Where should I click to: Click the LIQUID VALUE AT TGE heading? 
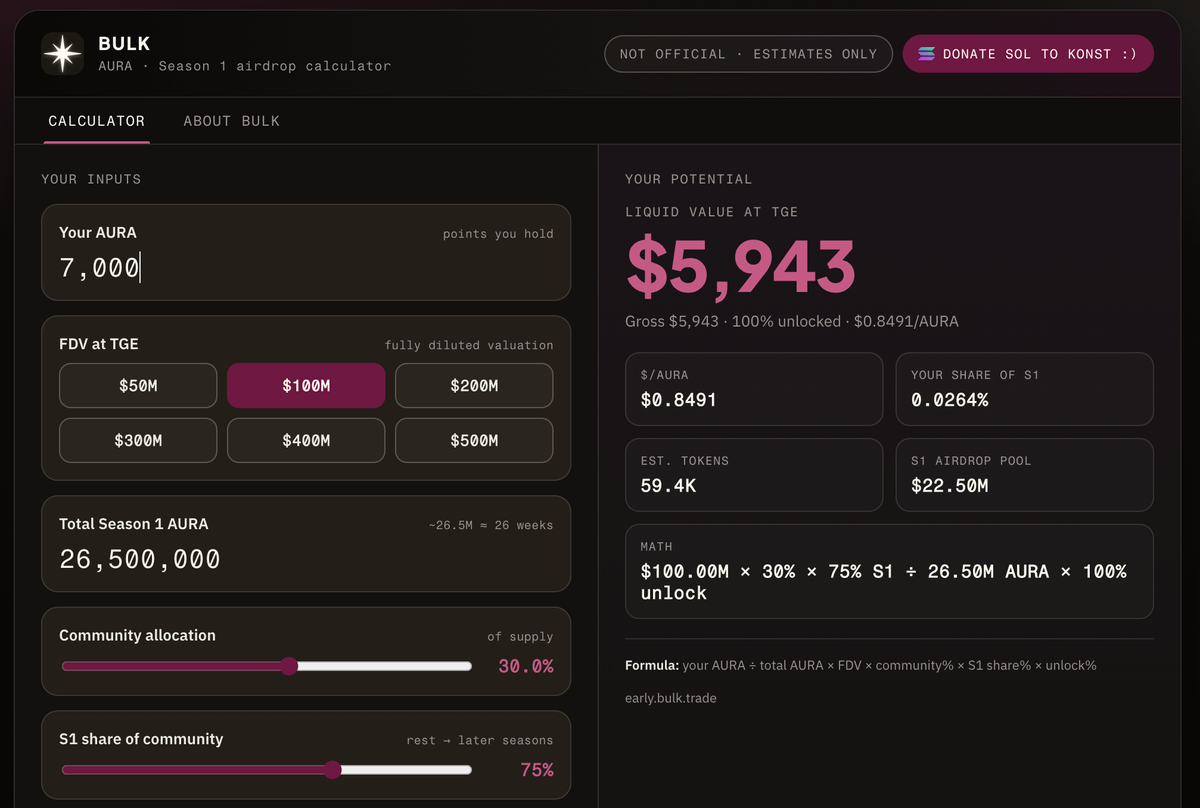pyautogui.click(x=712, y=212)
